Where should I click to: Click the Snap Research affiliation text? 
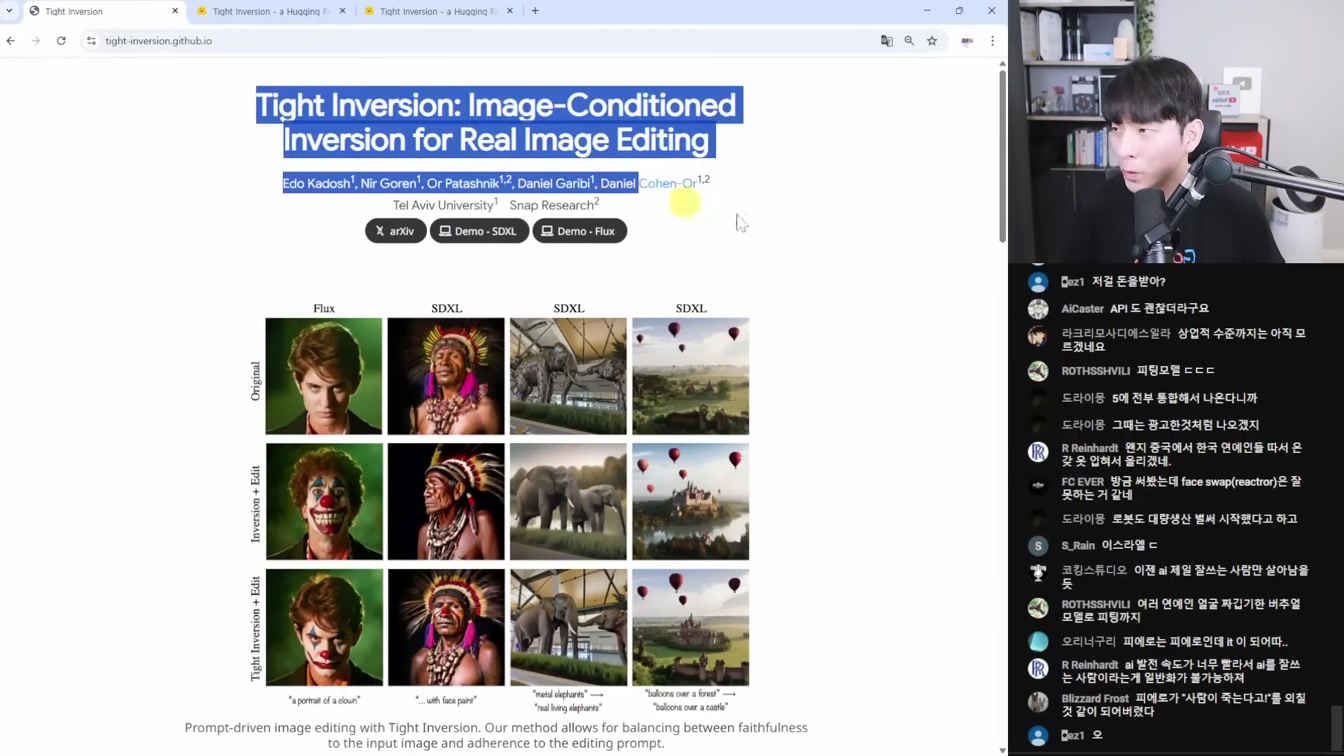click(x=554, y=205)
